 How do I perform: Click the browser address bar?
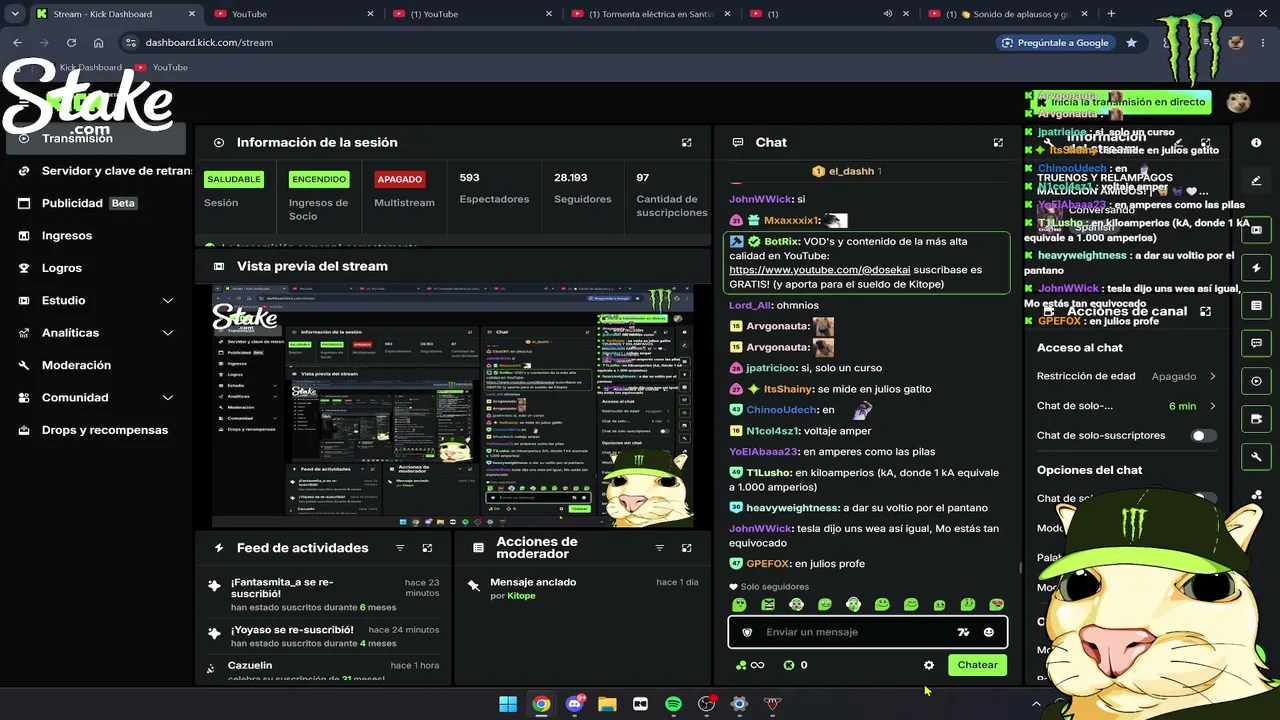560,43
